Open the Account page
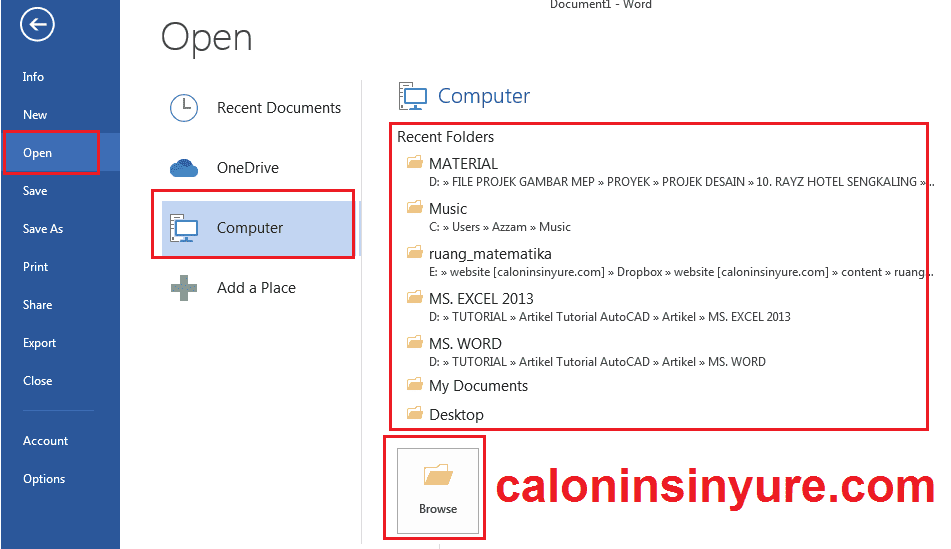951x549 pixels. 45,441
